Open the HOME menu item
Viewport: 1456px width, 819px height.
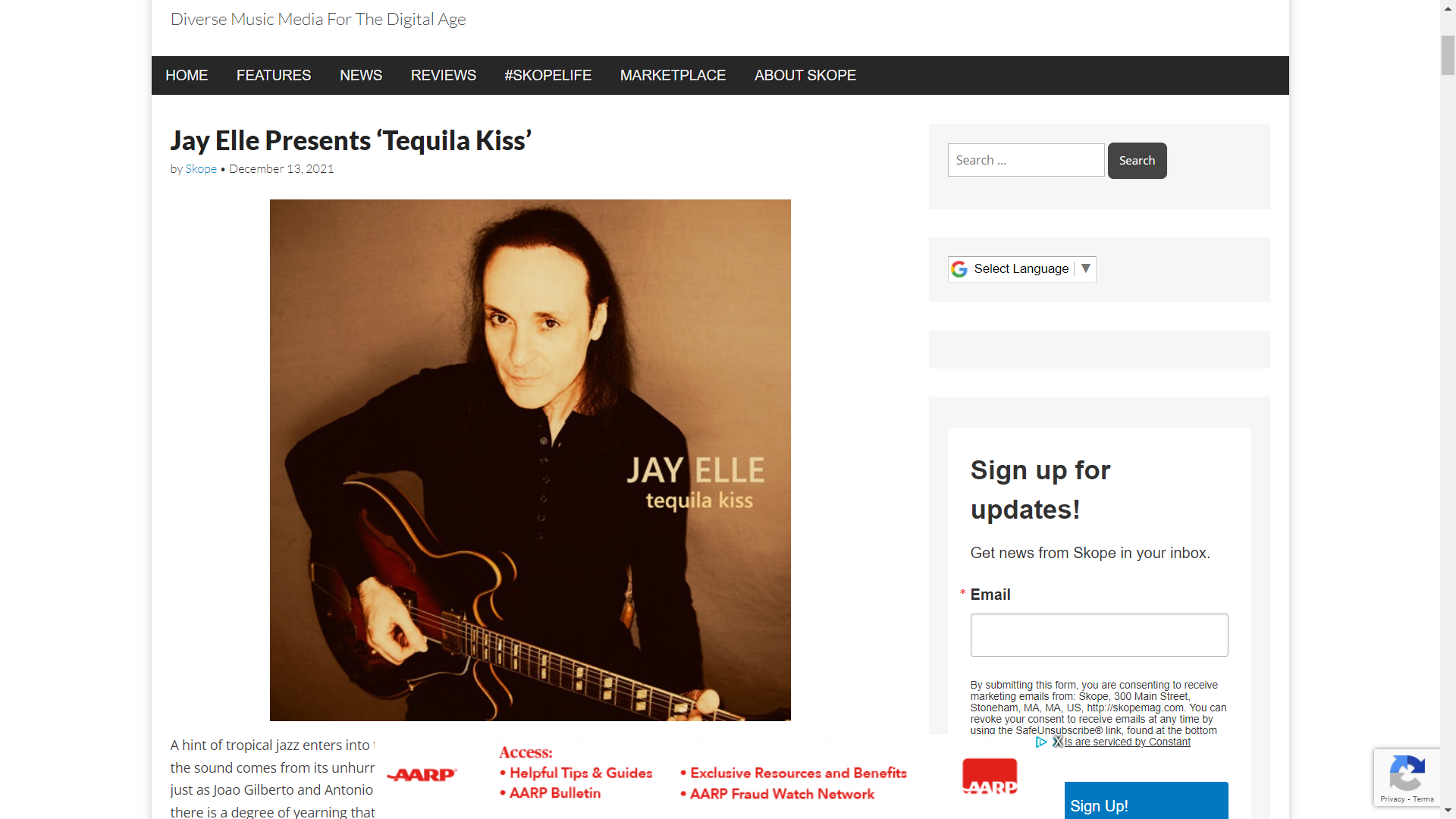pyautogui.click(x=187, y=76)
